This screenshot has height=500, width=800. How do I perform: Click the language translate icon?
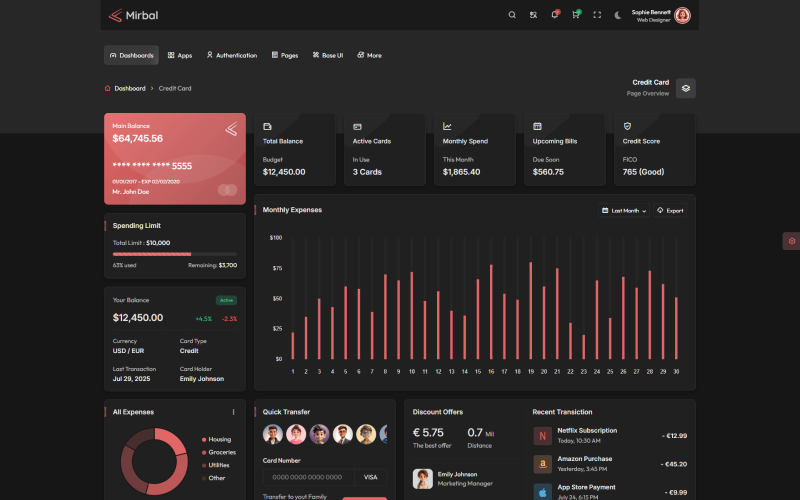(533, 15)
